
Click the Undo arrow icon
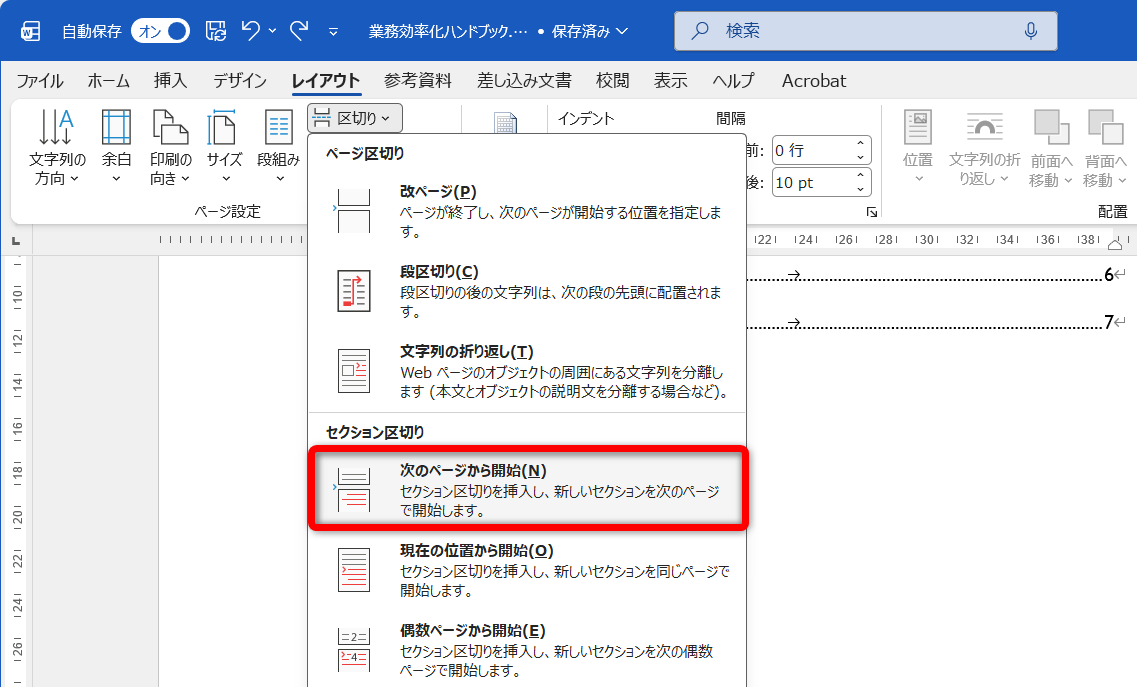(x=251, y=30)
